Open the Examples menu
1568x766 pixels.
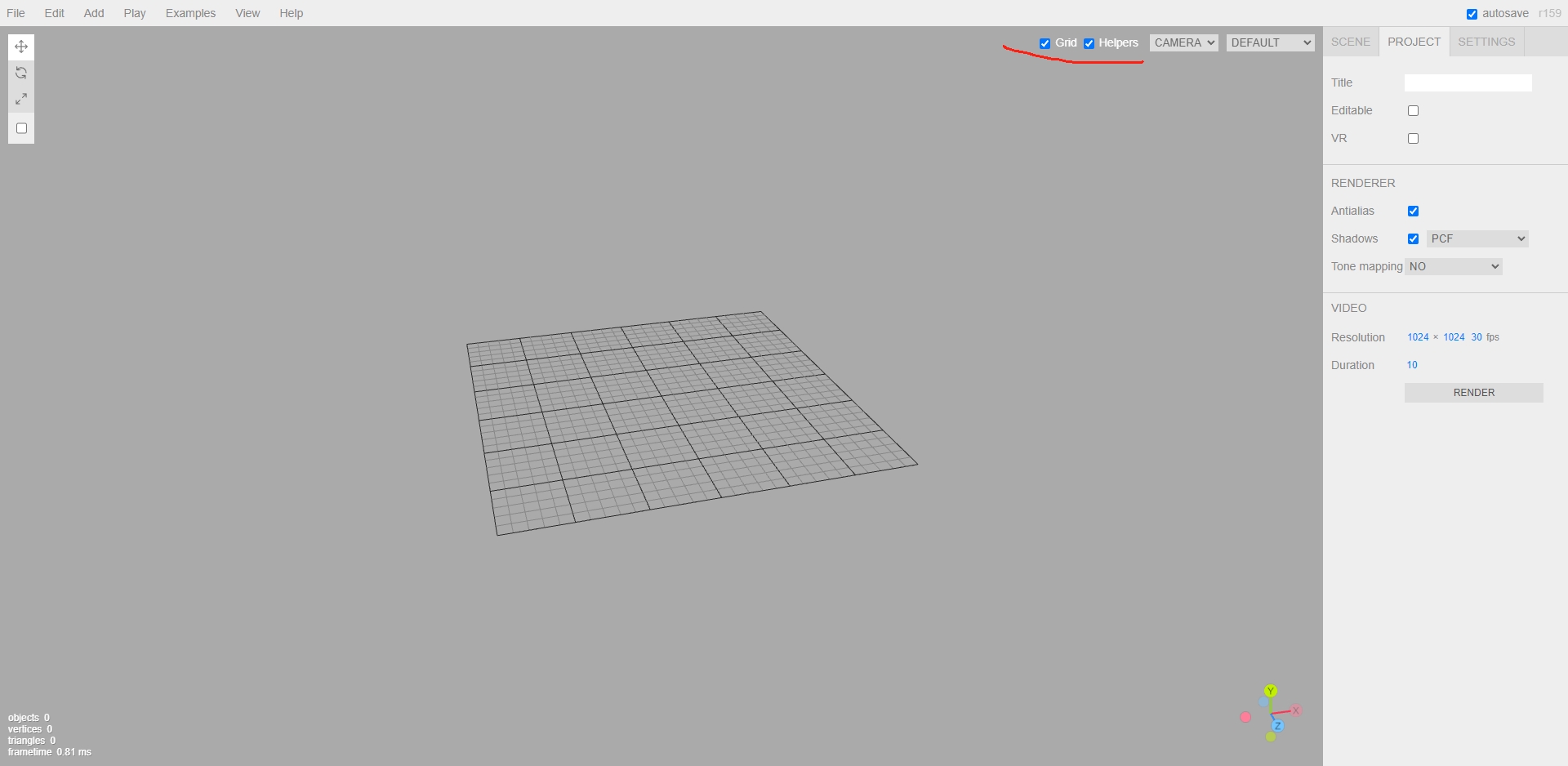point(190,13)
